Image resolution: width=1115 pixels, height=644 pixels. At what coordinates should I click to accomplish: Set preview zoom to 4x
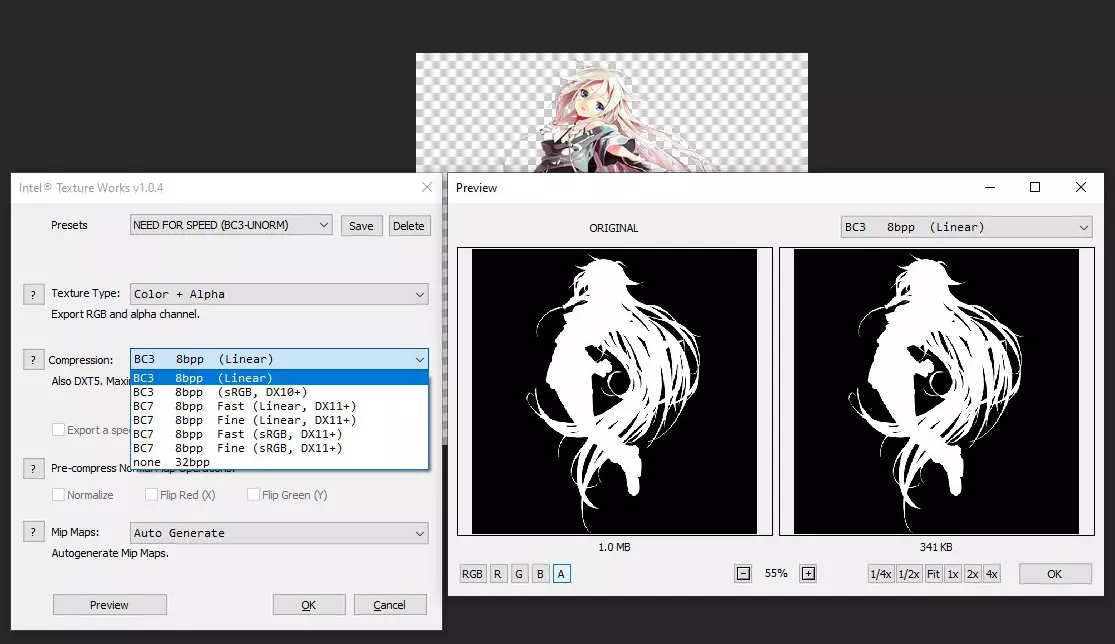click(991, 574)
